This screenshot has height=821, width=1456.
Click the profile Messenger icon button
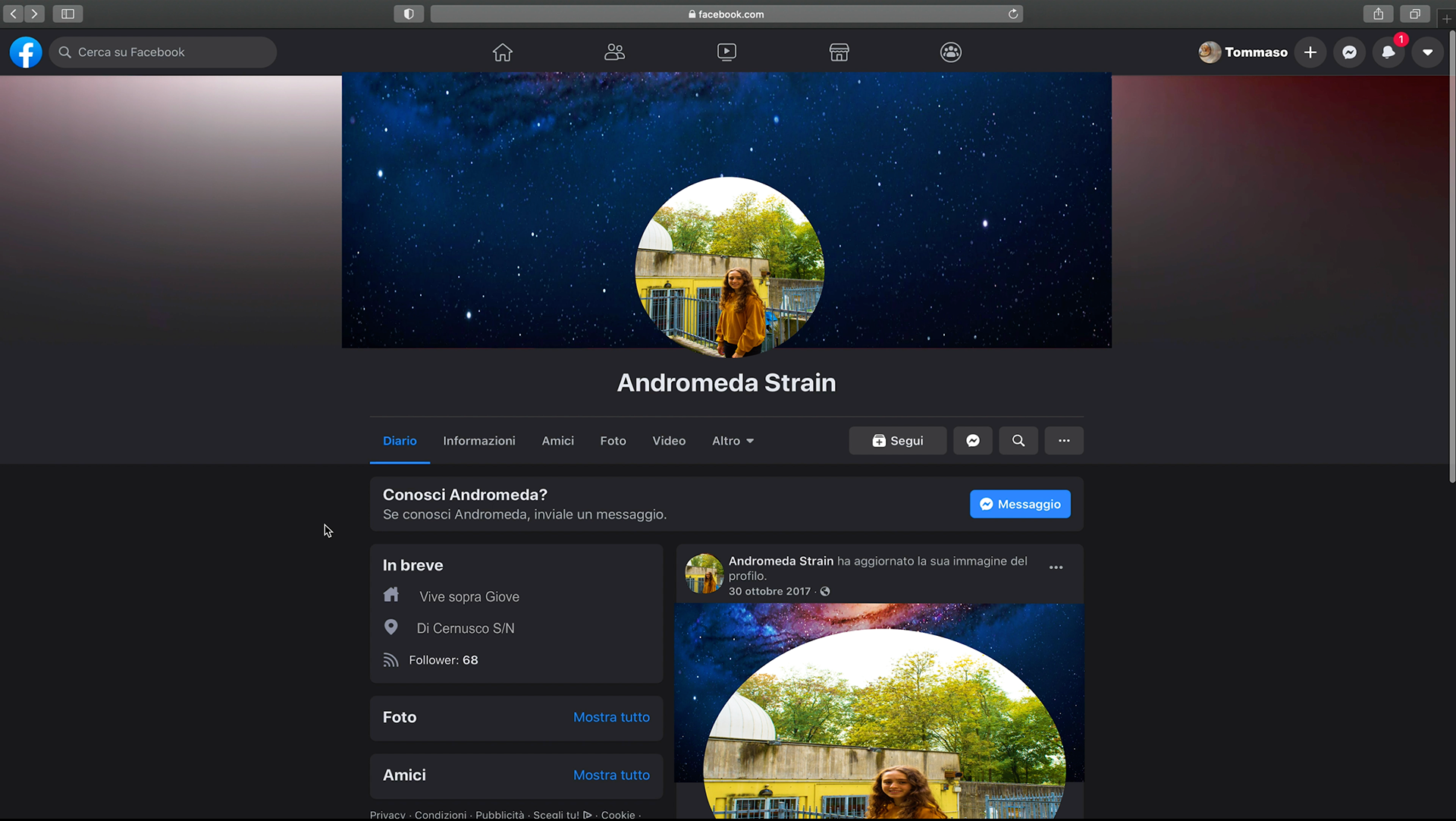[x=973, y=441]
